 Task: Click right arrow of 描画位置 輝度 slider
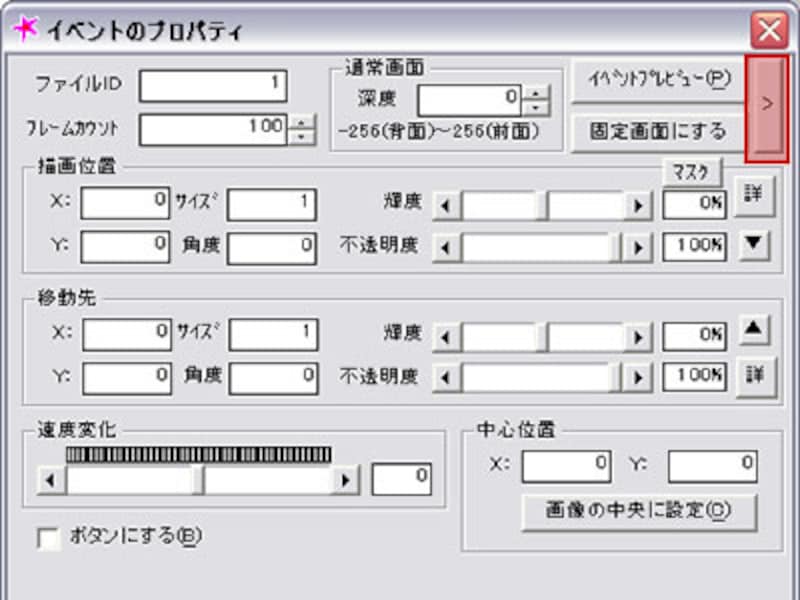(638, 206)
